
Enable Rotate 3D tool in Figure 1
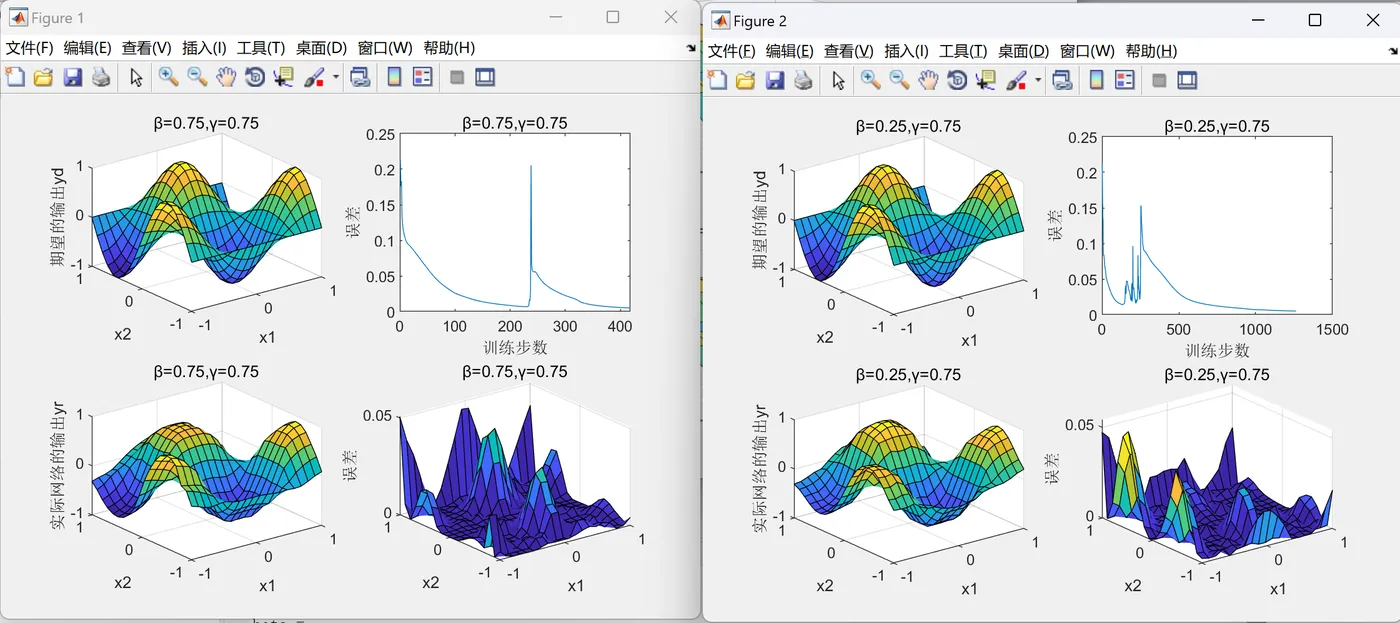[255, 77]
